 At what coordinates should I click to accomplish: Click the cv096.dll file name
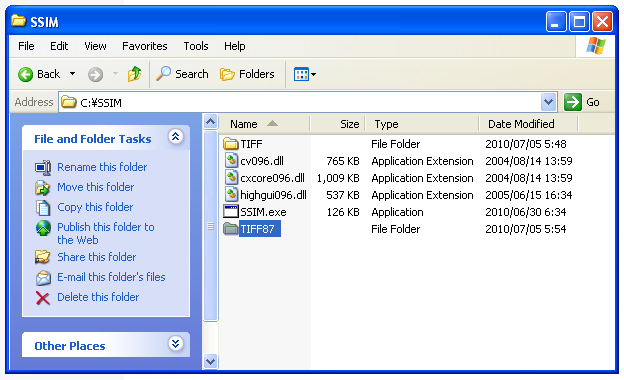click(x=262, y=161)
